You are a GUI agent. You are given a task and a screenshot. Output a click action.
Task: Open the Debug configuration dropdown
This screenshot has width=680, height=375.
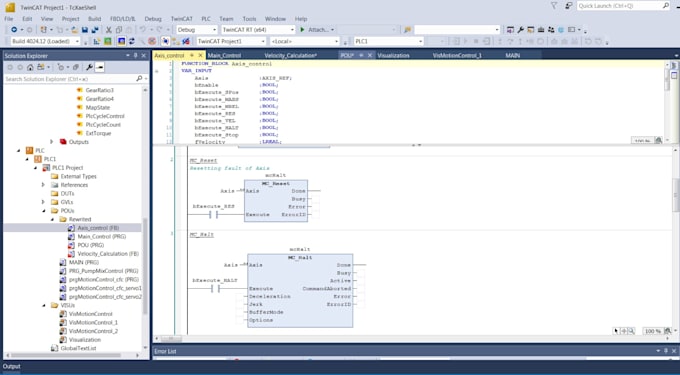(x=197, y=30)
